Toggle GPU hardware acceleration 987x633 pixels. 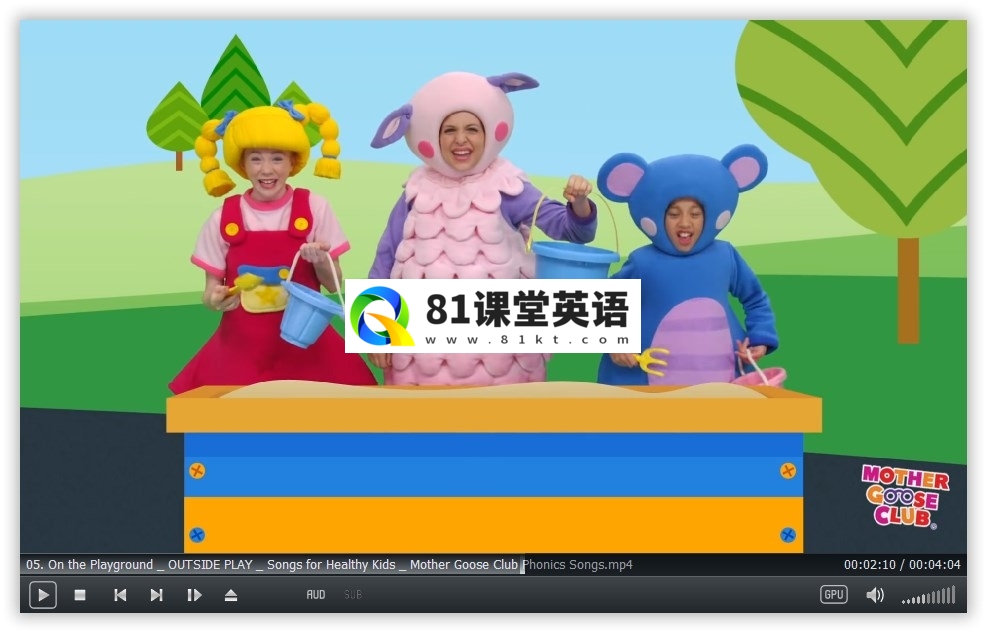[x=834, y=595]
